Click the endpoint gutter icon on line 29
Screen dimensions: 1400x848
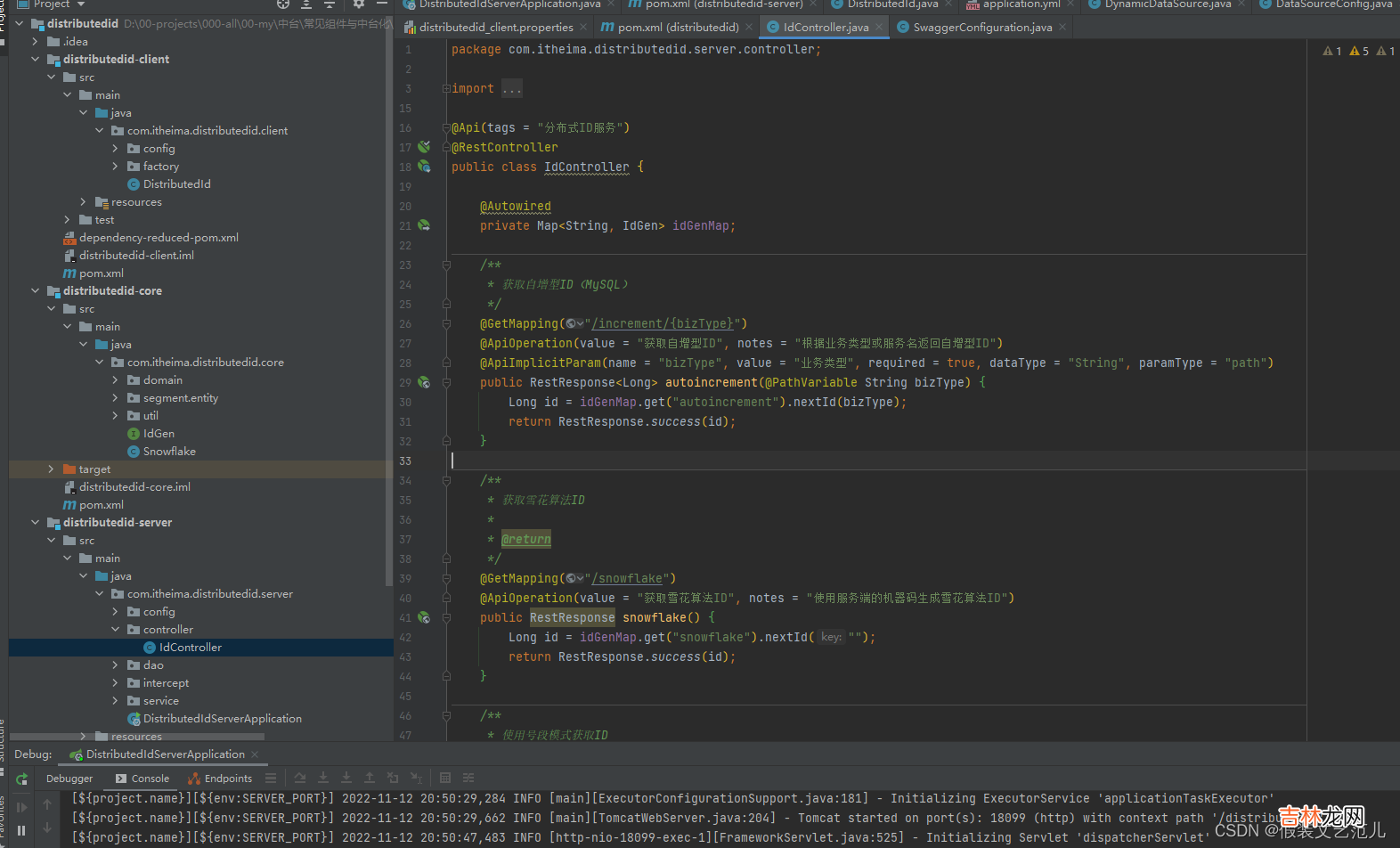coord(424,382)
